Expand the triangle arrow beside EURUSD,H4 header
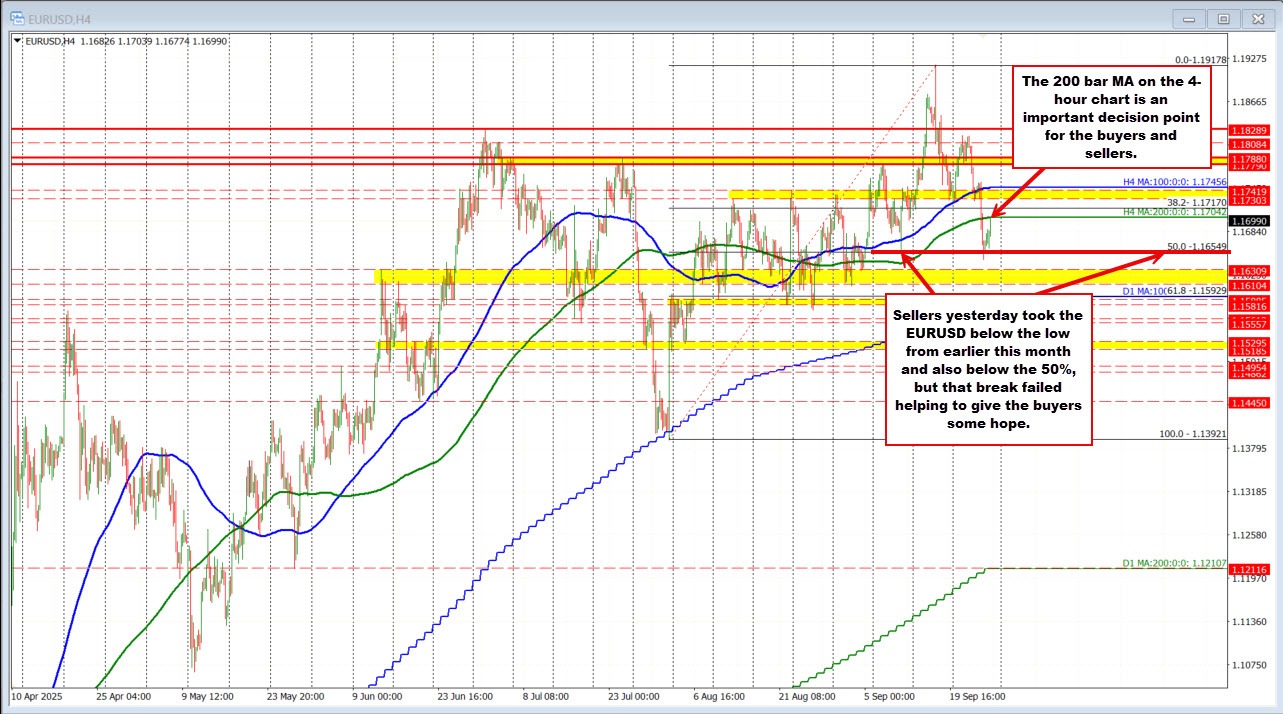The width and height of the screenshot is (1283, 714). (x=15, y=40)
